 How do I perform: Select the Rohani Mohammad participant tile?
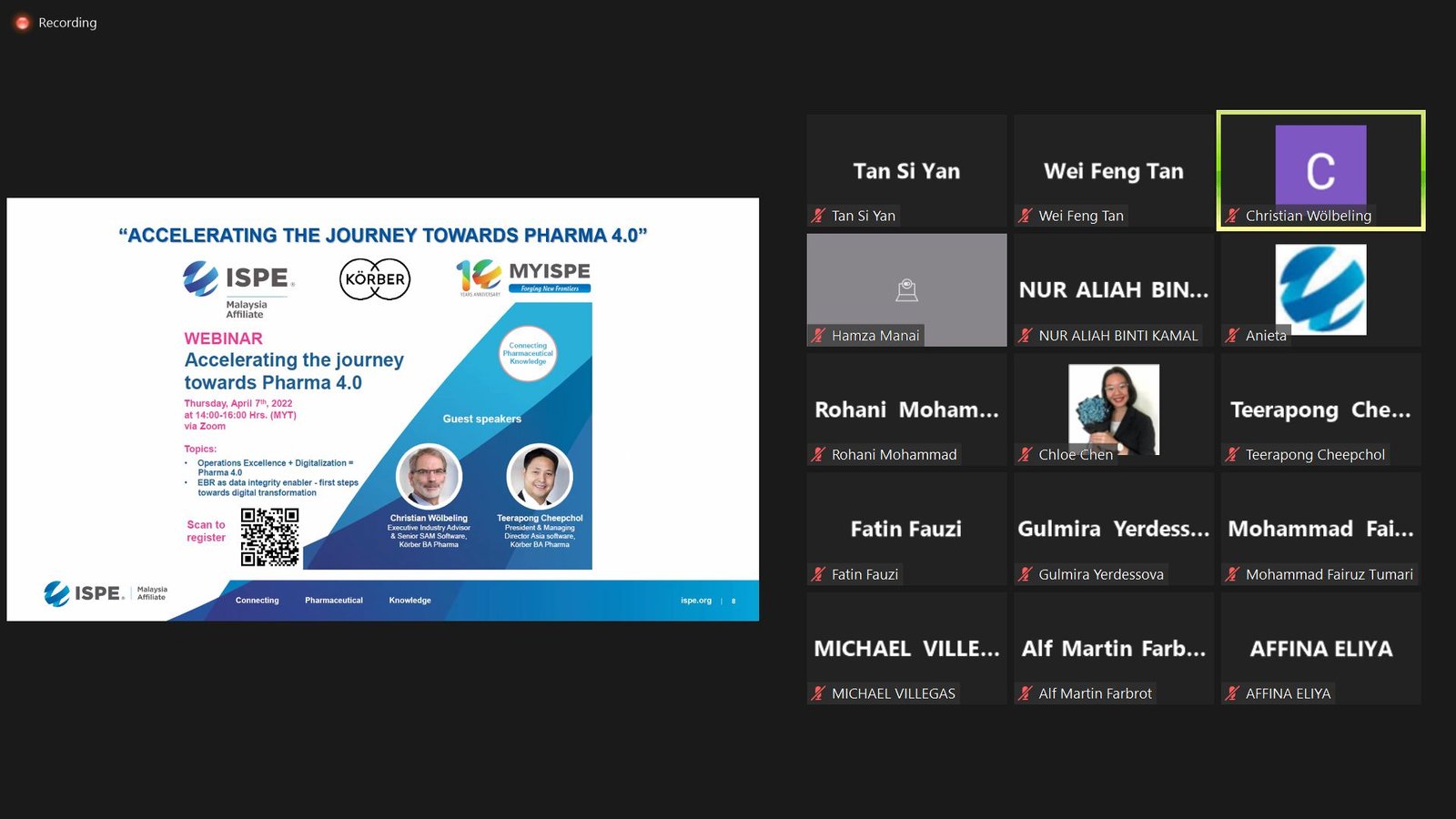point(906,409)
